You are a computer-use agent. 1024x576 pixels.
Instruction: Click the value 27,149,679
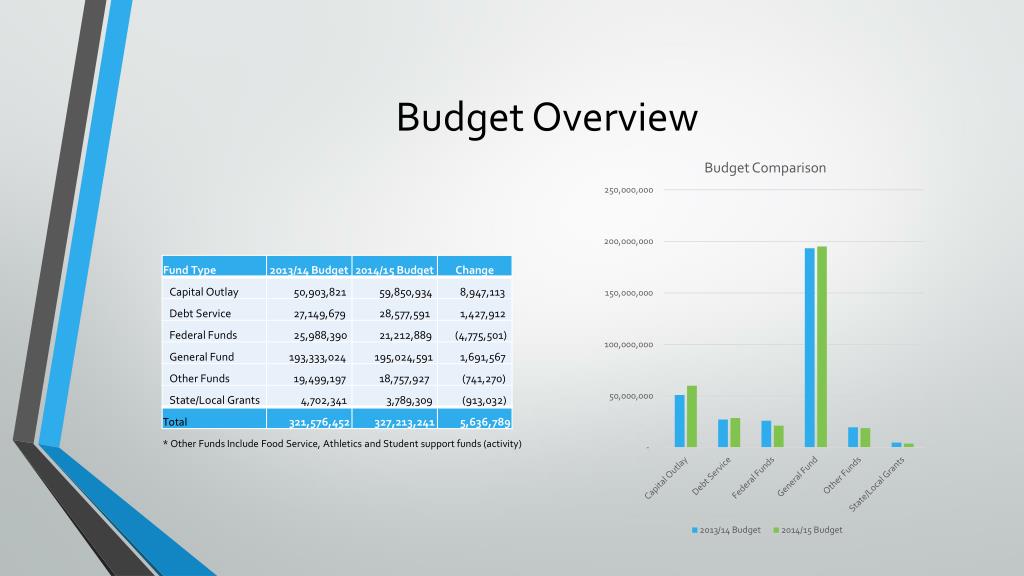click(x=319, y=314)
